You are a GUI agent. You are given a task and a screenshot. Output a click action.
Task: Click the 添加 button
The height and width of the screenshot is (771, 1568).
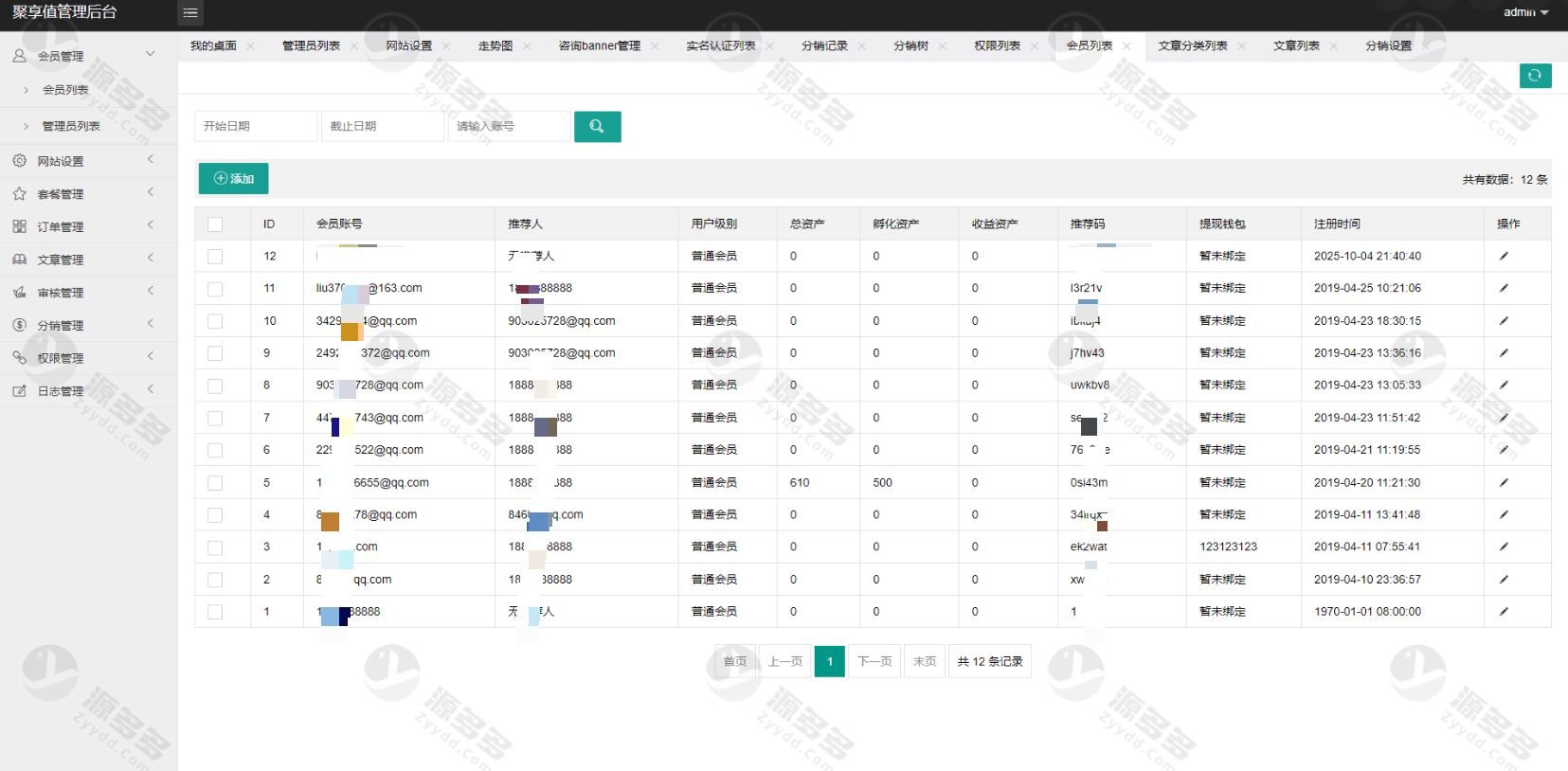pos(233,178)
